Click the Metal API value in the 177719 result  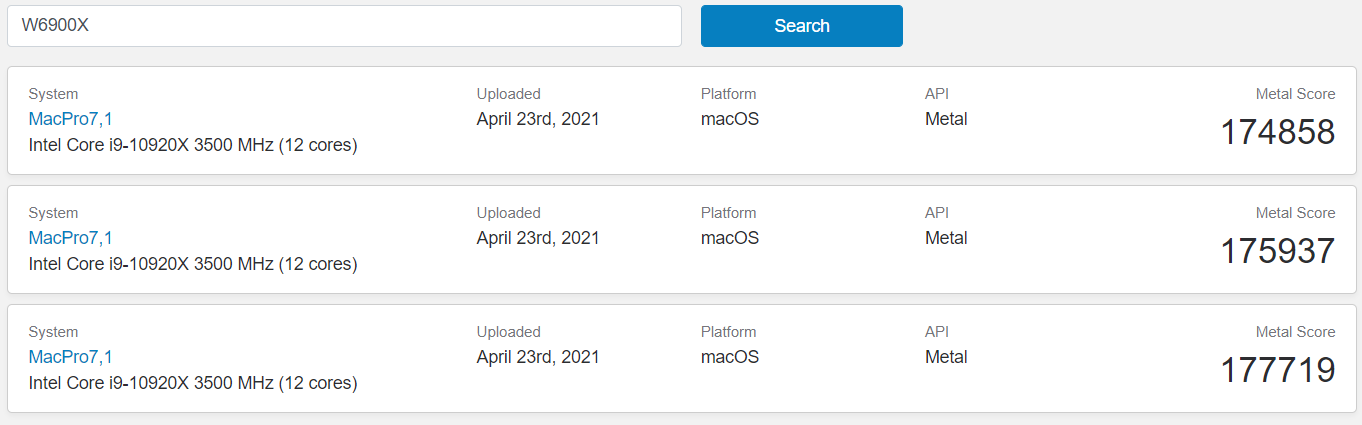pyautogui.click(x=946, y=357)
